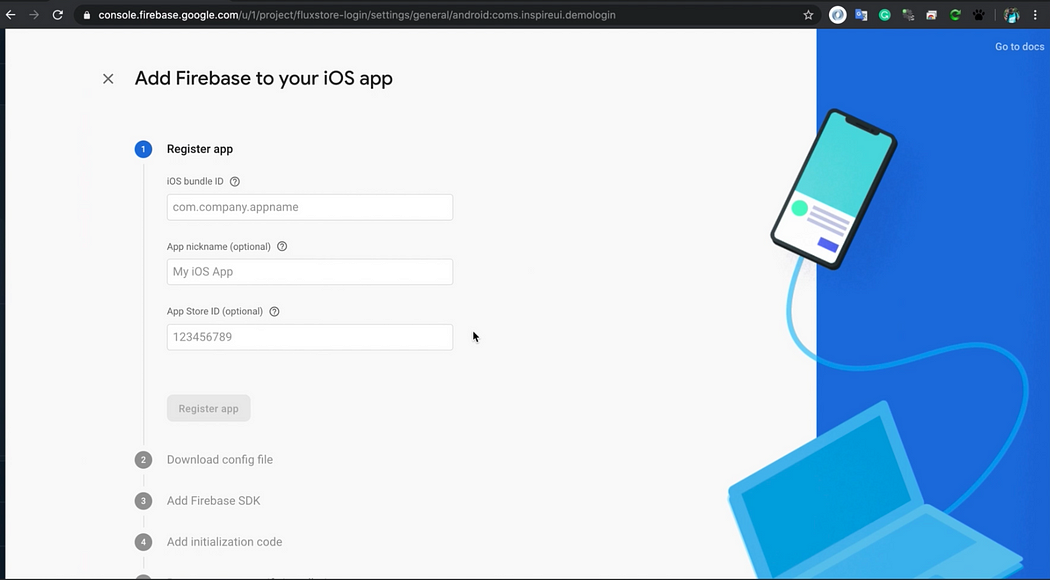Click the App Store ID help icon
The width and height of the screenshot is (1050, 580).
pos(275,311)
